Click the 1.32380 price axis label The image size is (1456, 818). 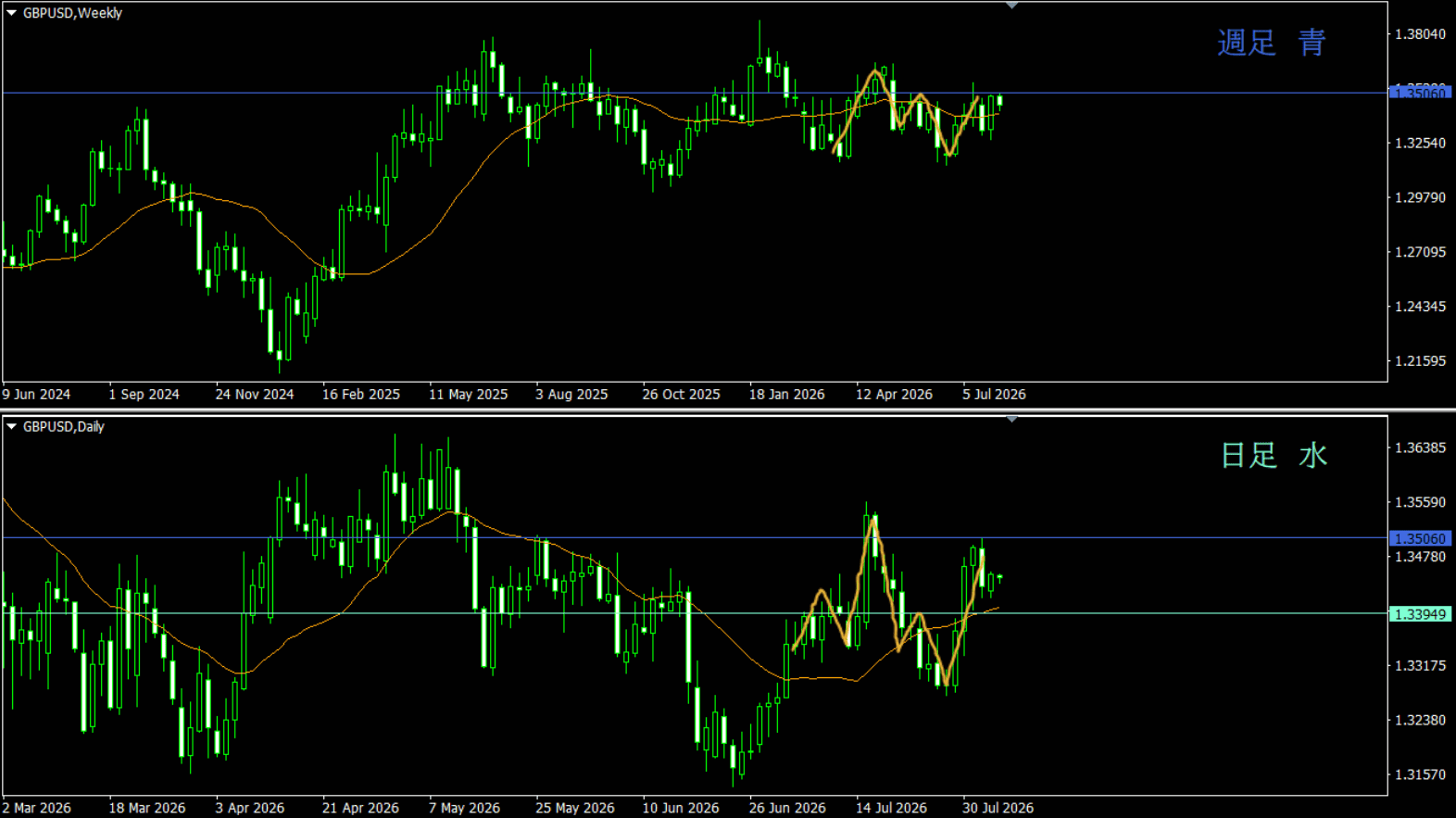1420,721
